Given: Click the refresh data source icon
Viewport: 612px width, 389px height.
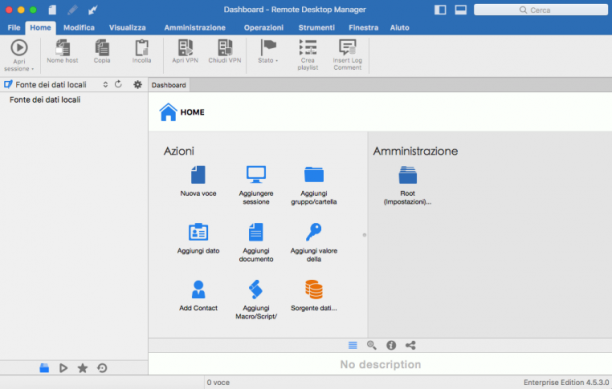Looking at the screenshot, I should 118,84.
